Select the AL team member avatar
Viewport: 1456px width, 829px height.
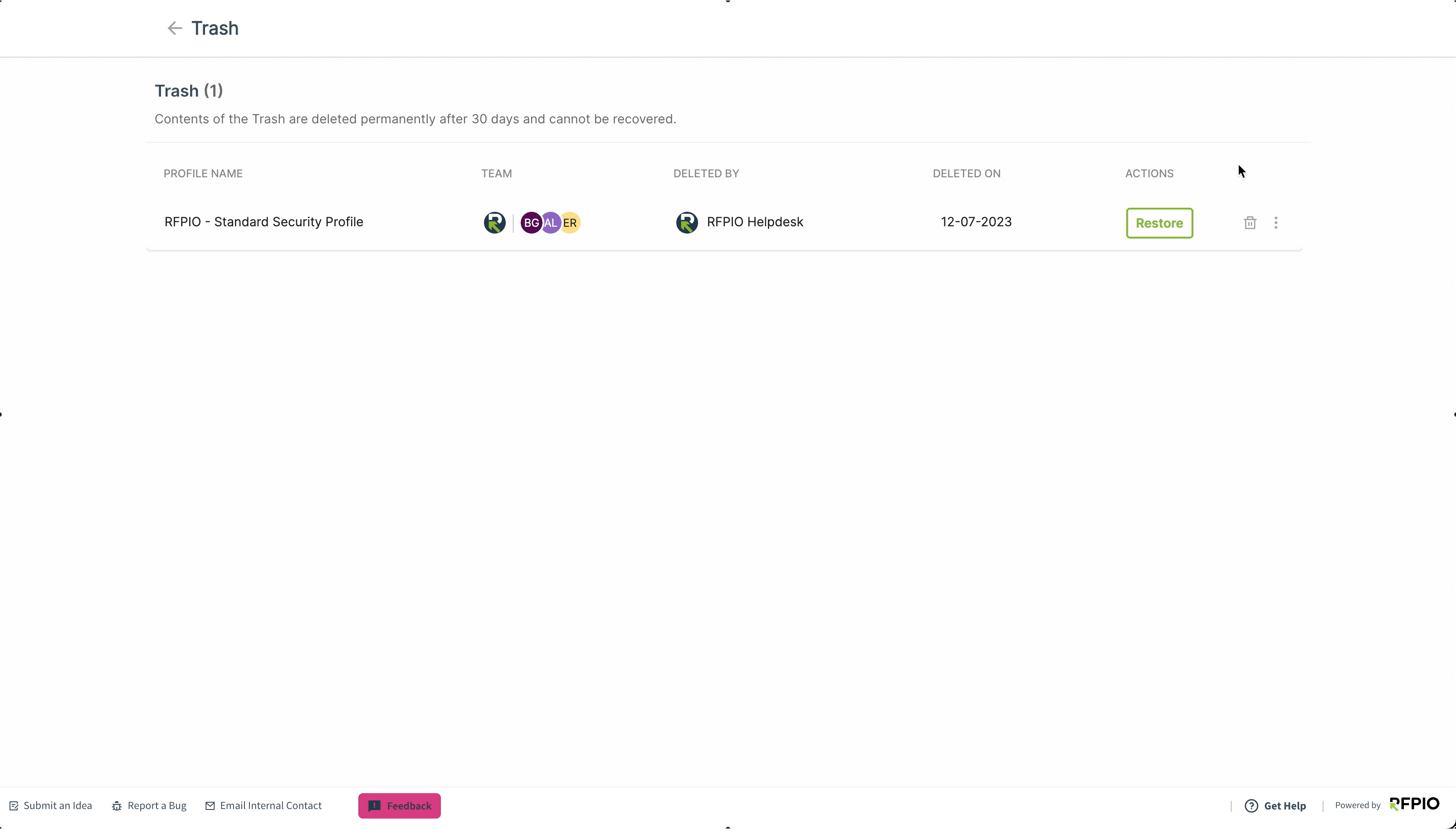(551, 223)
